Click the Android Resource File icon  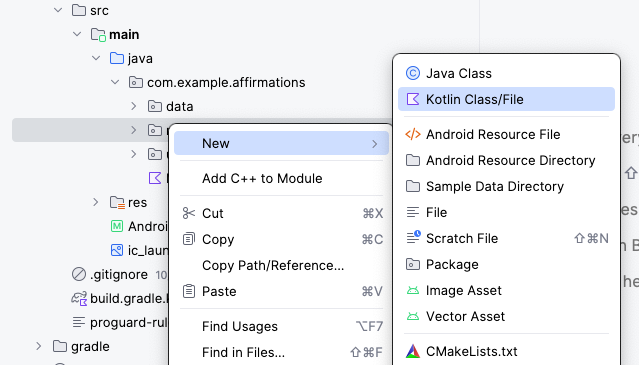click(413, 134)
